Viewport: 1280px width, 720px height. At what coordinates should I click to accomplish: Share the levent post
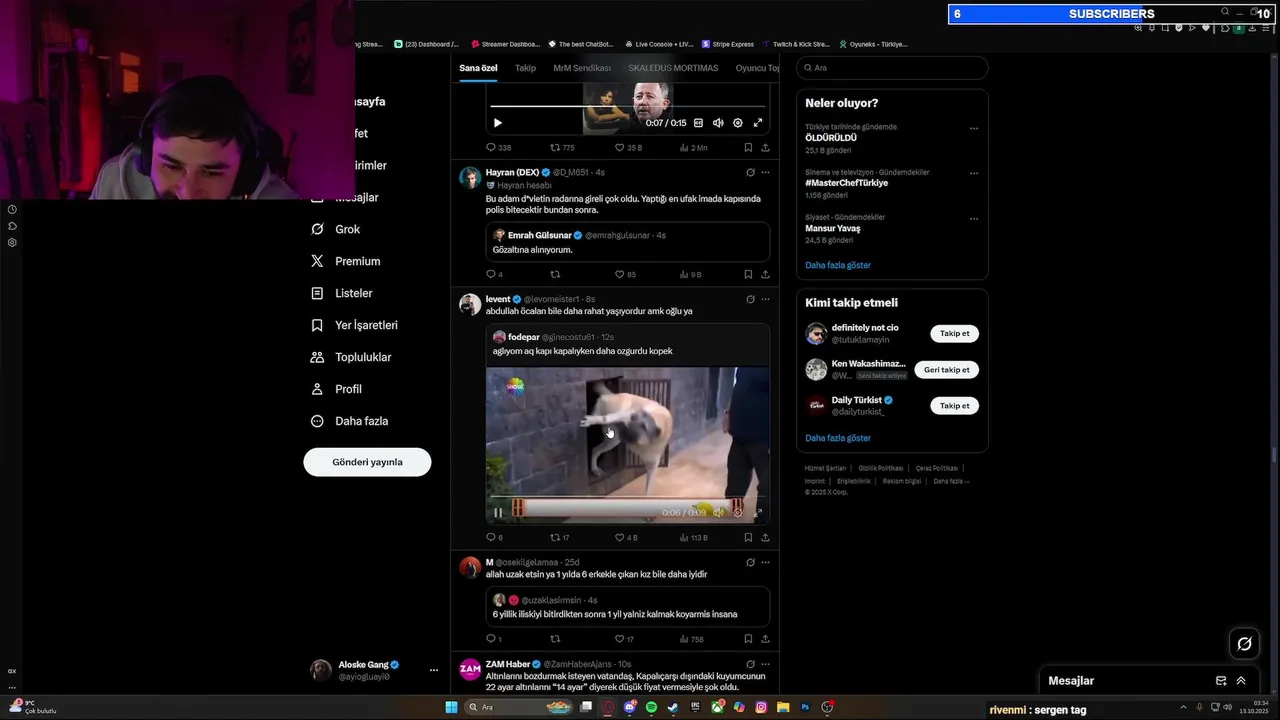pos(765,538)
